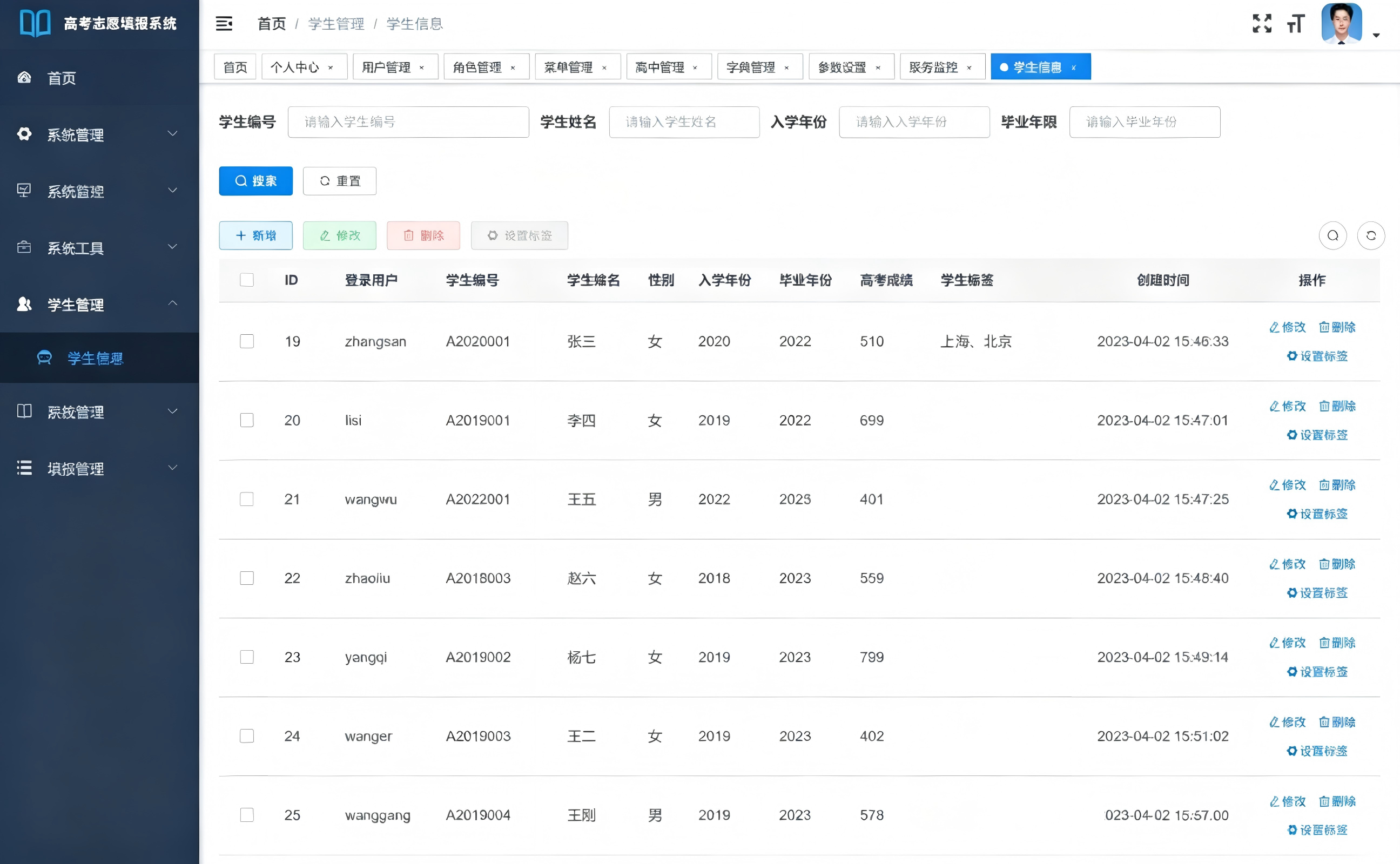
Task: Go to 首页 in sidebar
Action: pos(99,78)
